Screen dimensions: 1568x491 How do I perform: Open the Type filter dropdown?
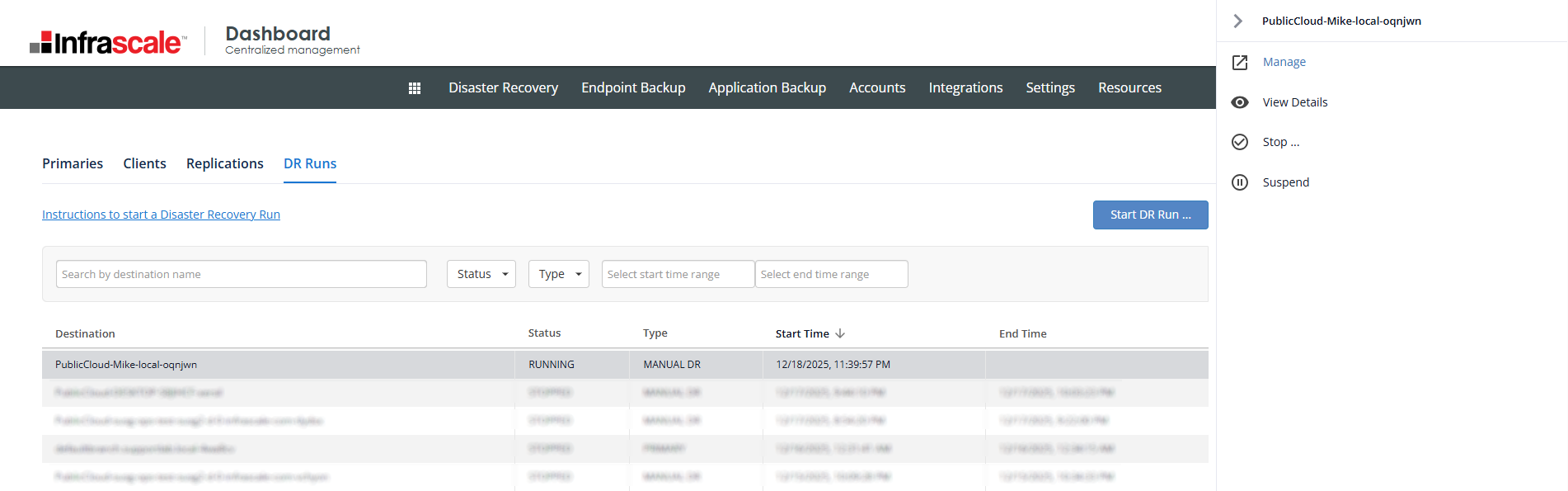click(558, 274)
